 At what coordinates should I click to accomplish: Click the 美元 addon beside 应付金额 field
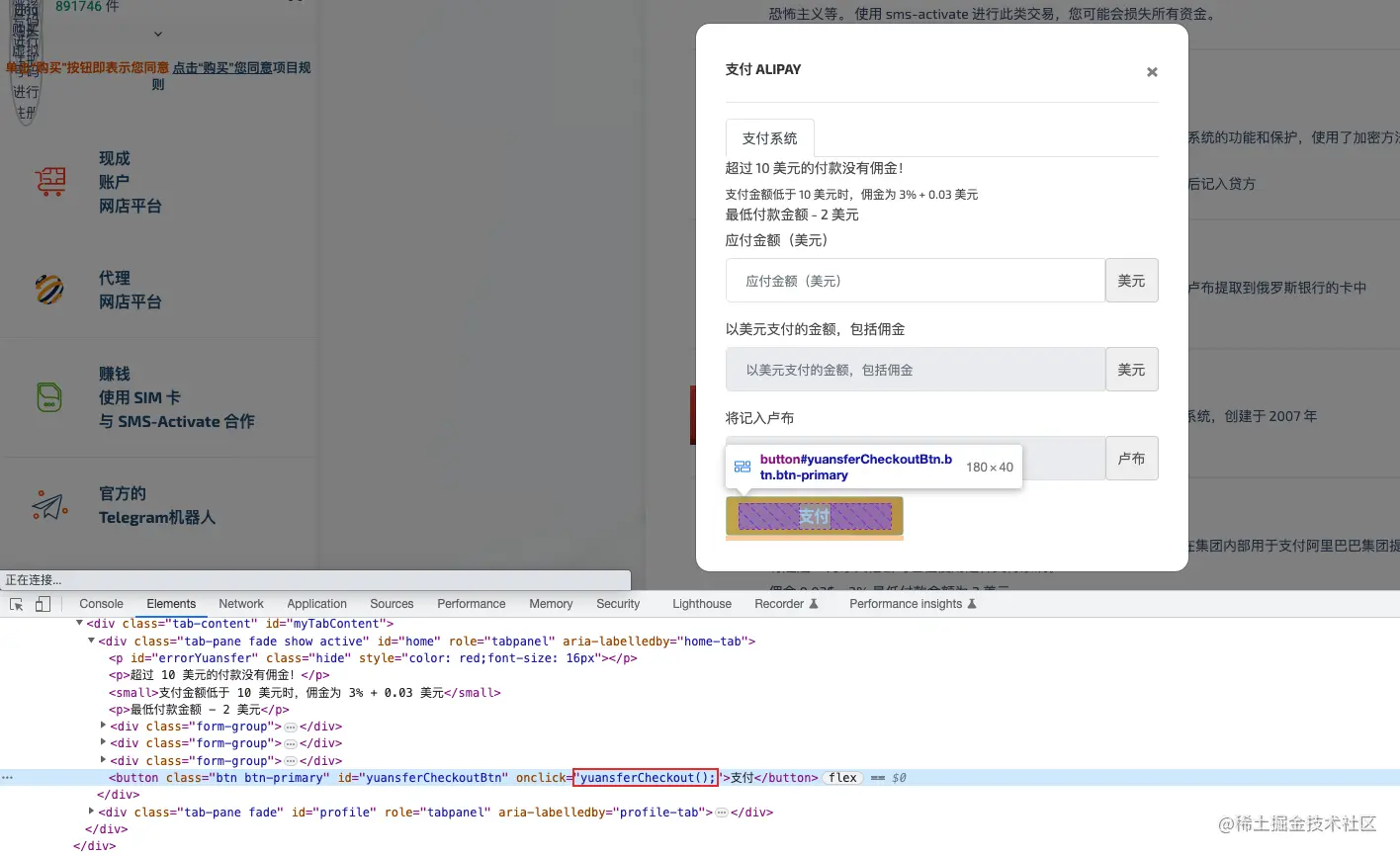1131,281
